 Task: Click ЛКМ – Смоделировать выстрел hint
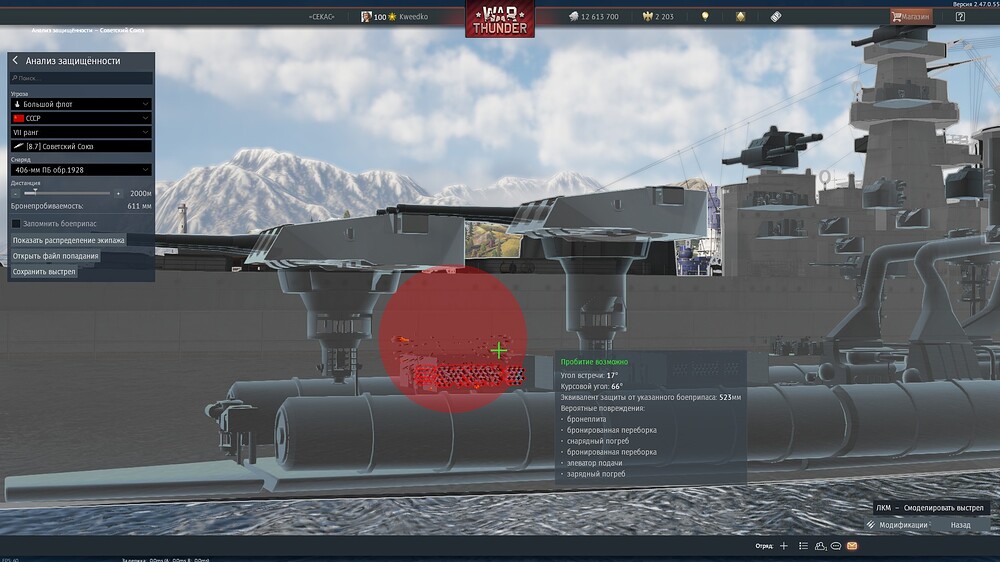click(930, 508)
